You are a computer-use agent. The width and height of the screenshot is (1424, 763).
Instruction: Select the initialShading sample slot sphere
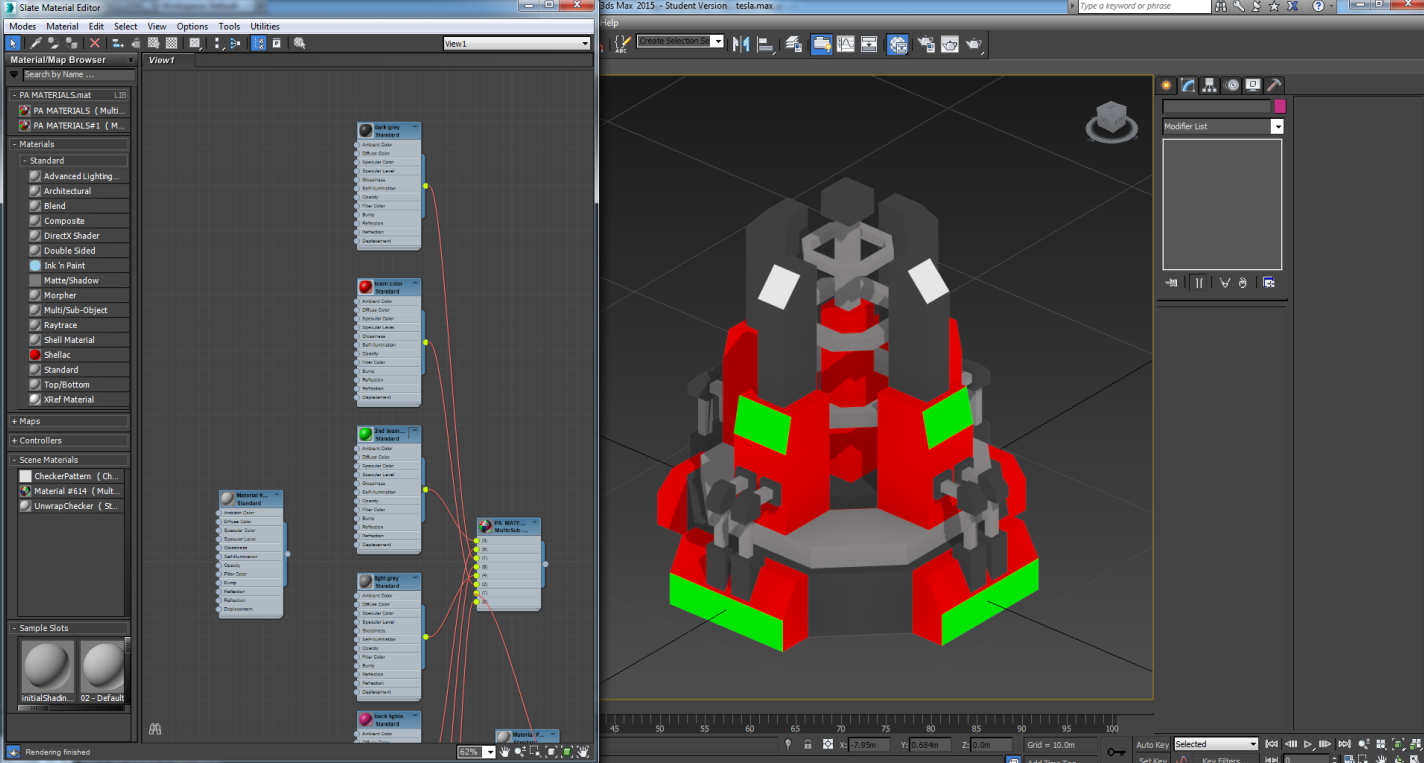click(x=48, y=666)
